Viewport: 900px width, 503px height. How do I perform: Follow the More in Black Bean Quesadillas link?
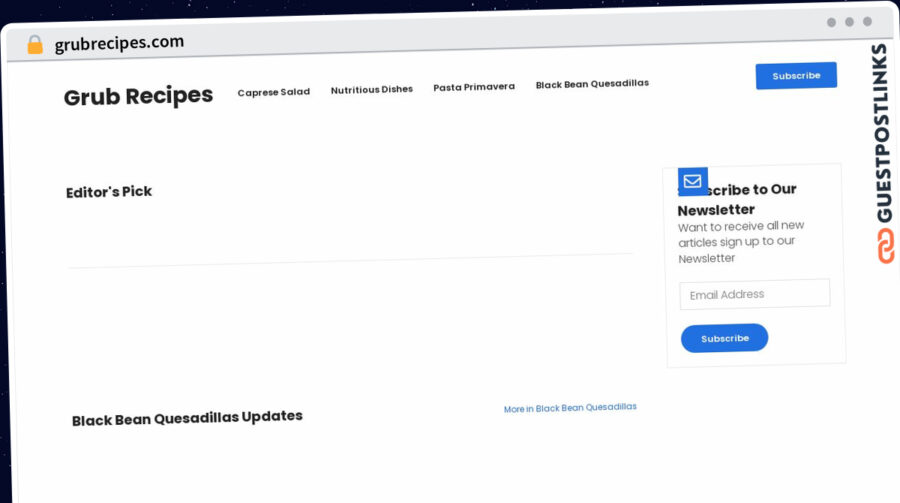[570, 408]
